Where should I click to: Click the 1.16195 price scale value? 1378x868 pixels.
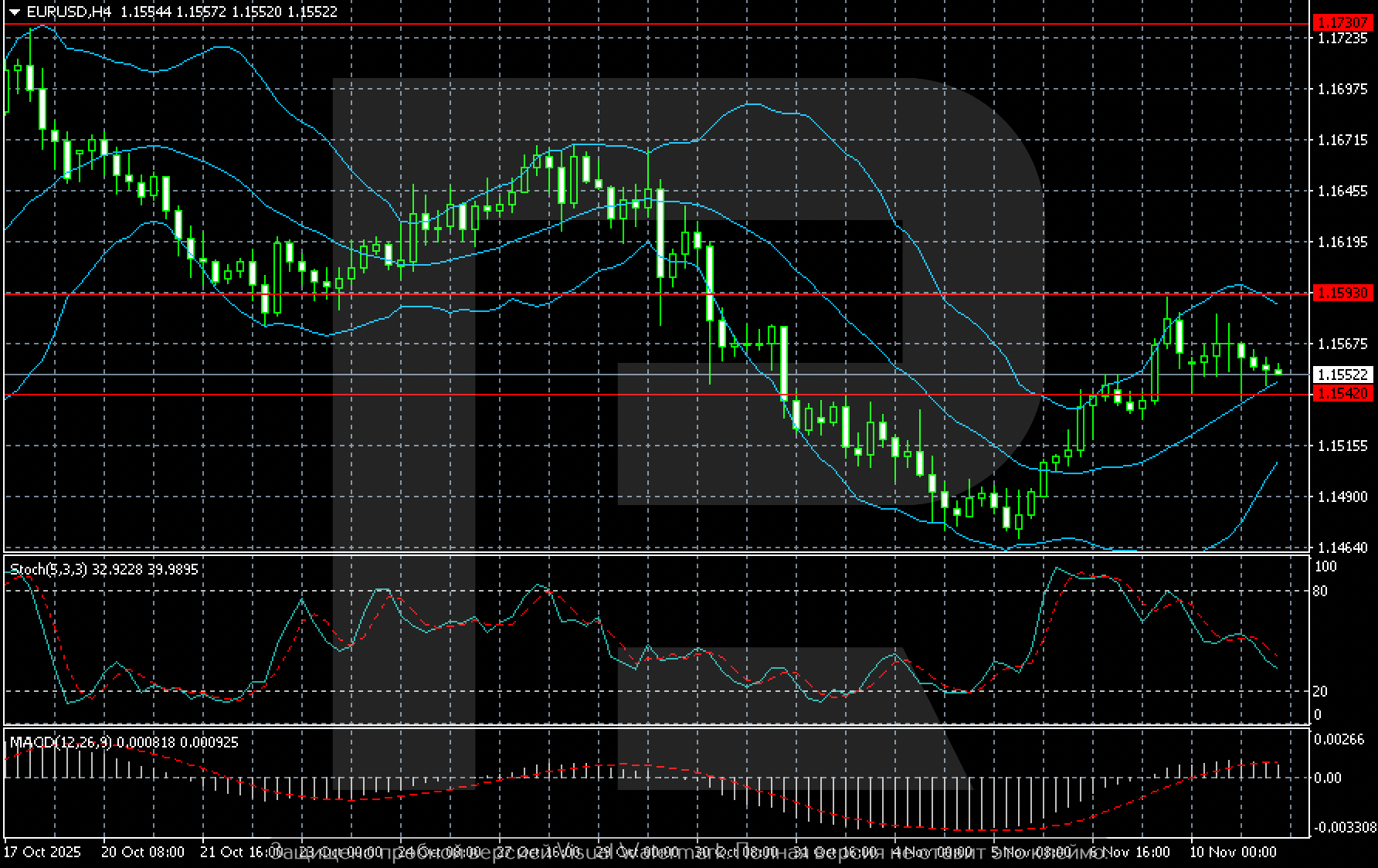[1342, 242]
